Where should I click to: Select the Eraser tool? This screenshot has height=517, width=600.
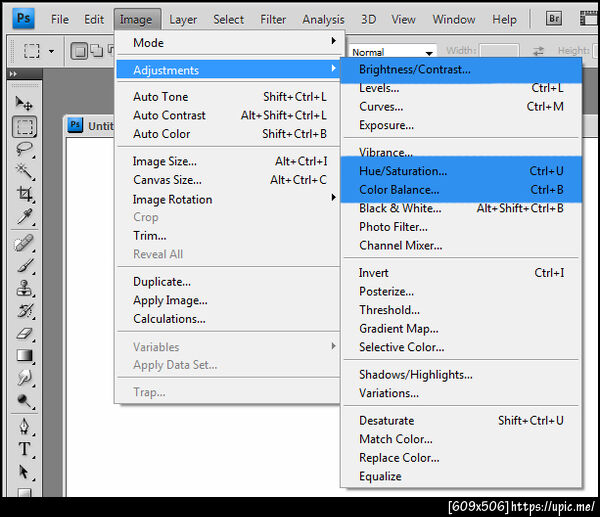[x=24, y=333]
